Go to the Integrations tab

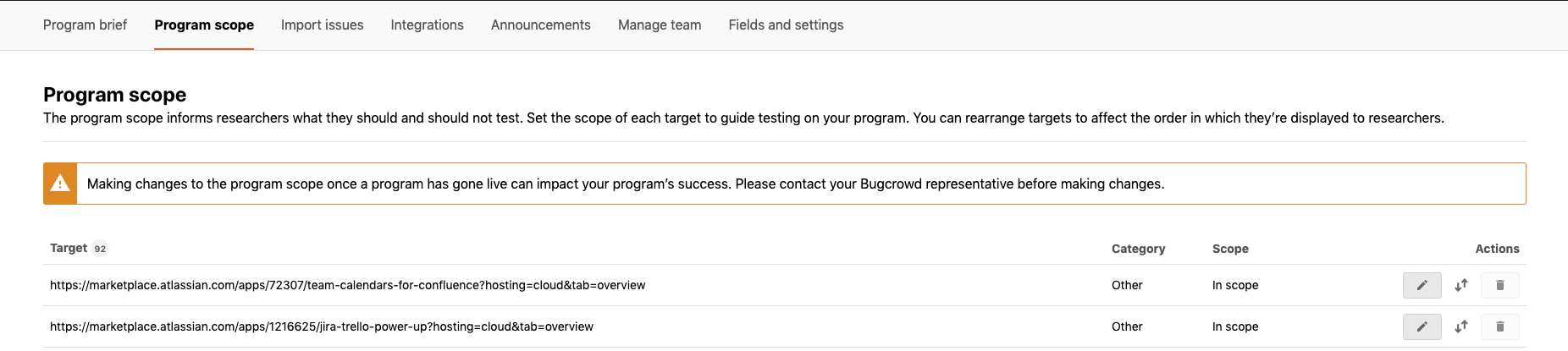coord(427,25)
